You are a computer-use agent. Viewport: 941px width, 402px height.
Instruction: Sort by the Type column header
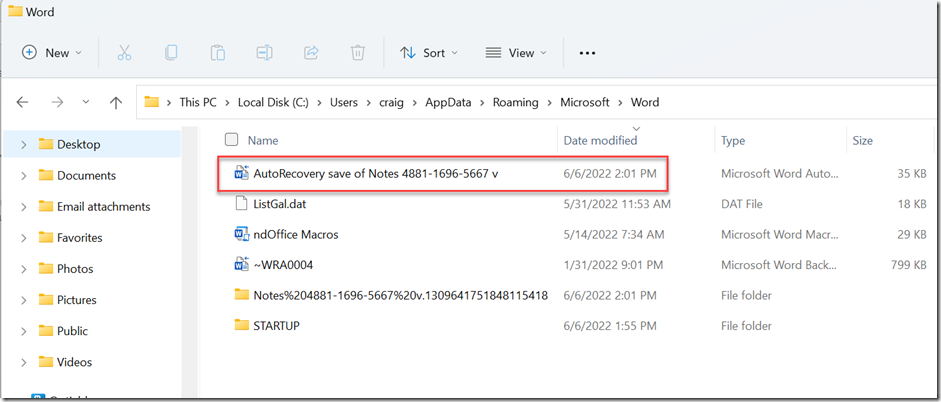[x=733, y=141]
